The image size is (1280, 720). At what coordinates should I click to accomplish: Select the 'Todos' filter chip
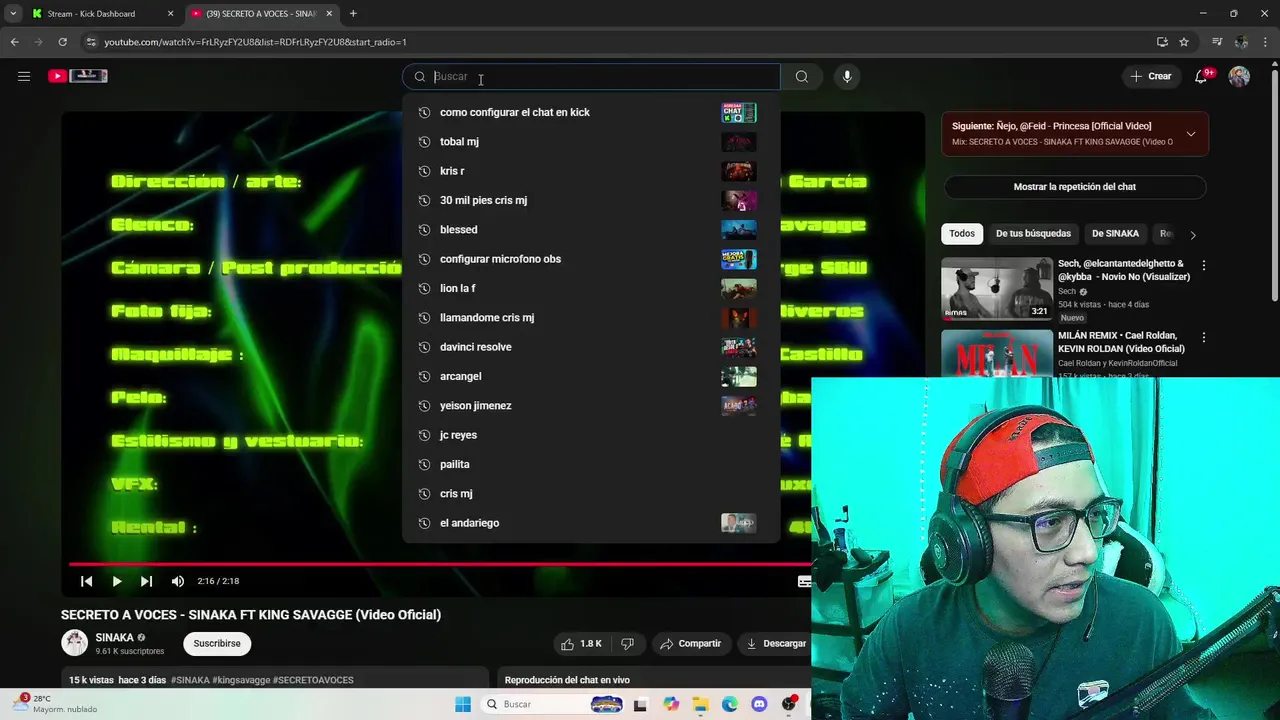(962, 234)
